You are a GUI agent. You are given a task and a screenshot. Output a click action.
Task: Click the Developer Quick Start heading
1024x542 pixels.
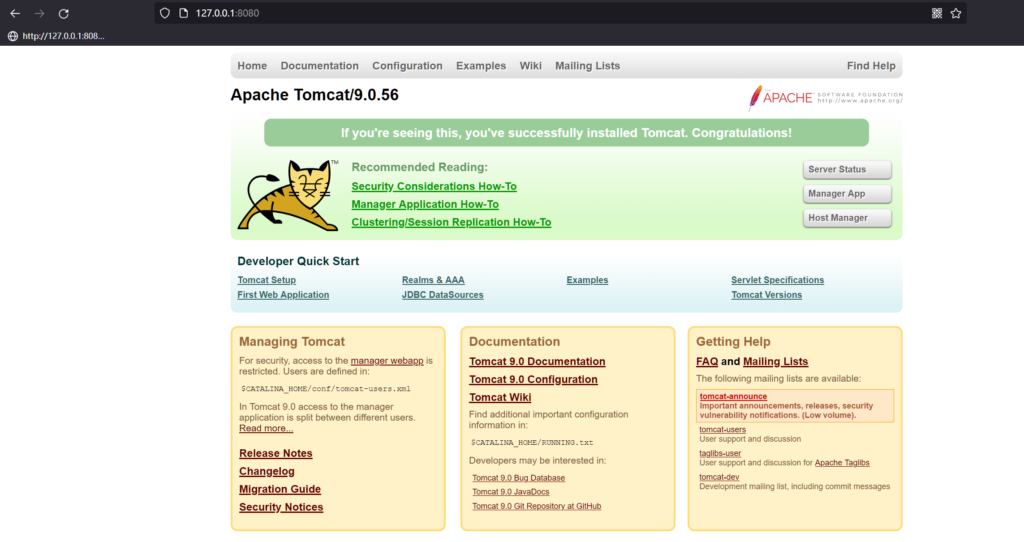[298, 261]
